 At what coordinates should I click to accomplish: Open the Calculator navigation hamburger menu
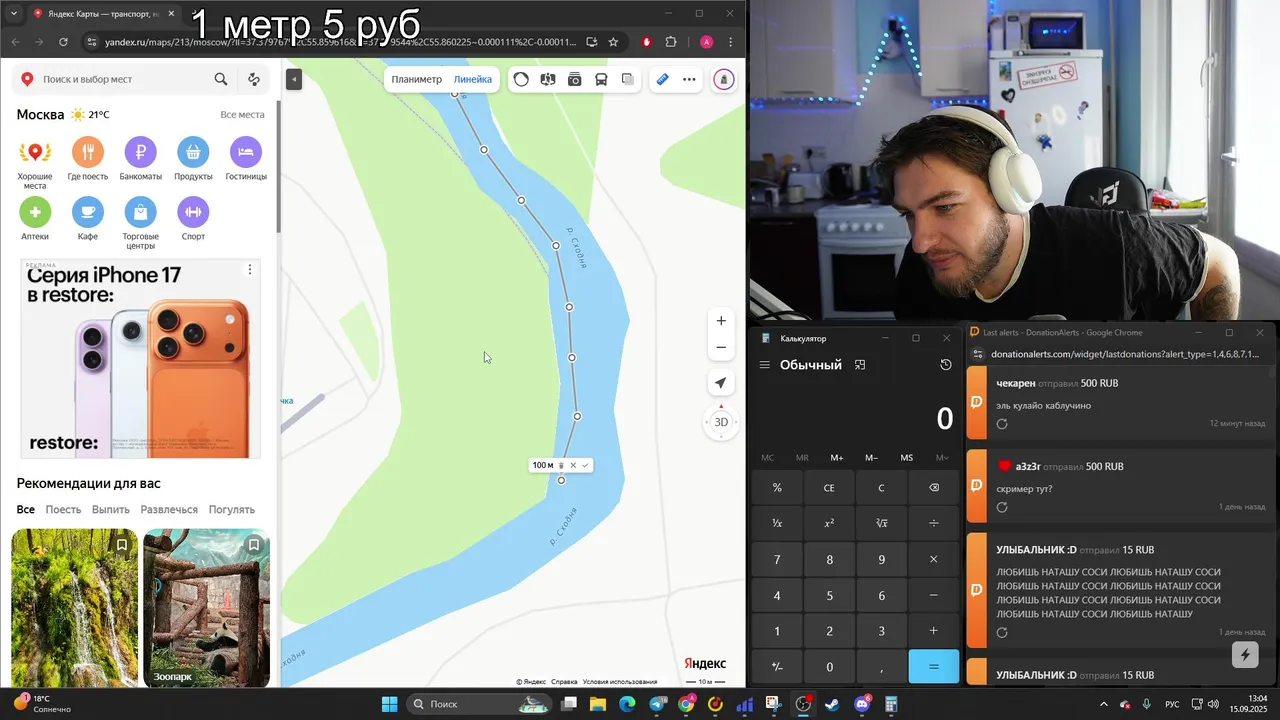pyautogui.click(x=765, y=365)
